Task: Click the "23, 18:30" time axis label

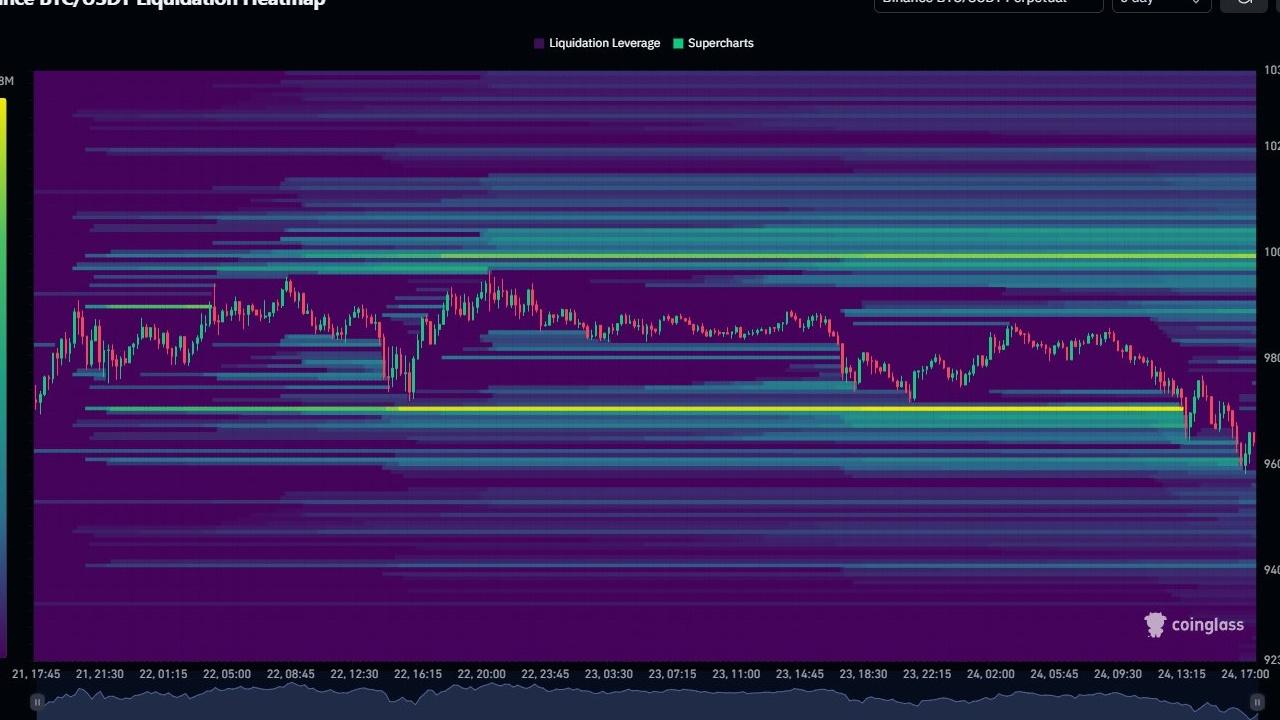Action: coord(863,674)
